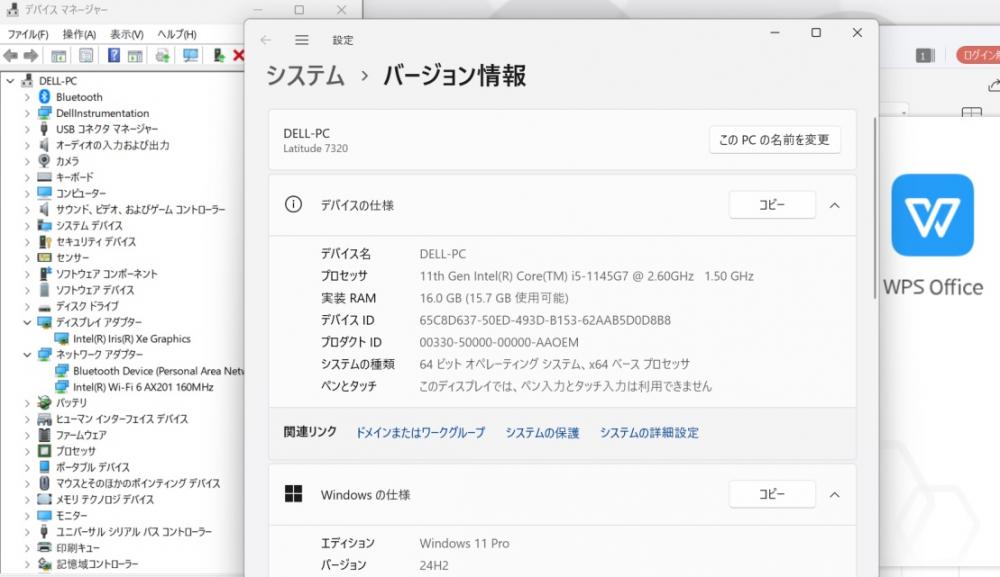1000x577 pixels.
Task: Click the red ログイン button in WPS
Action: [x=978, y=55]
